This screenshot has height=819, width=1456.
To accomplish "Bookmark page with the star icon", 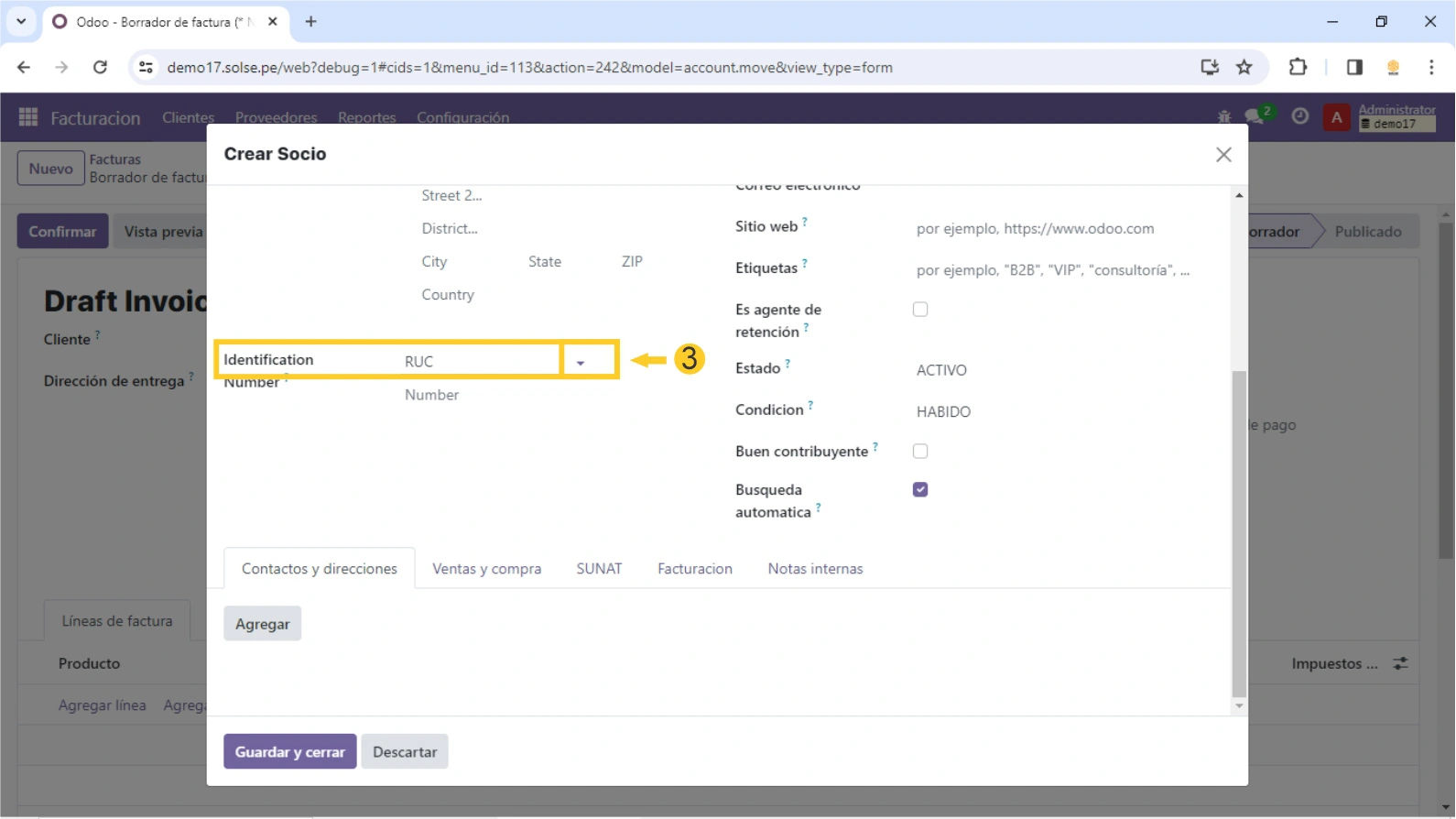I will pos(1244,67).
